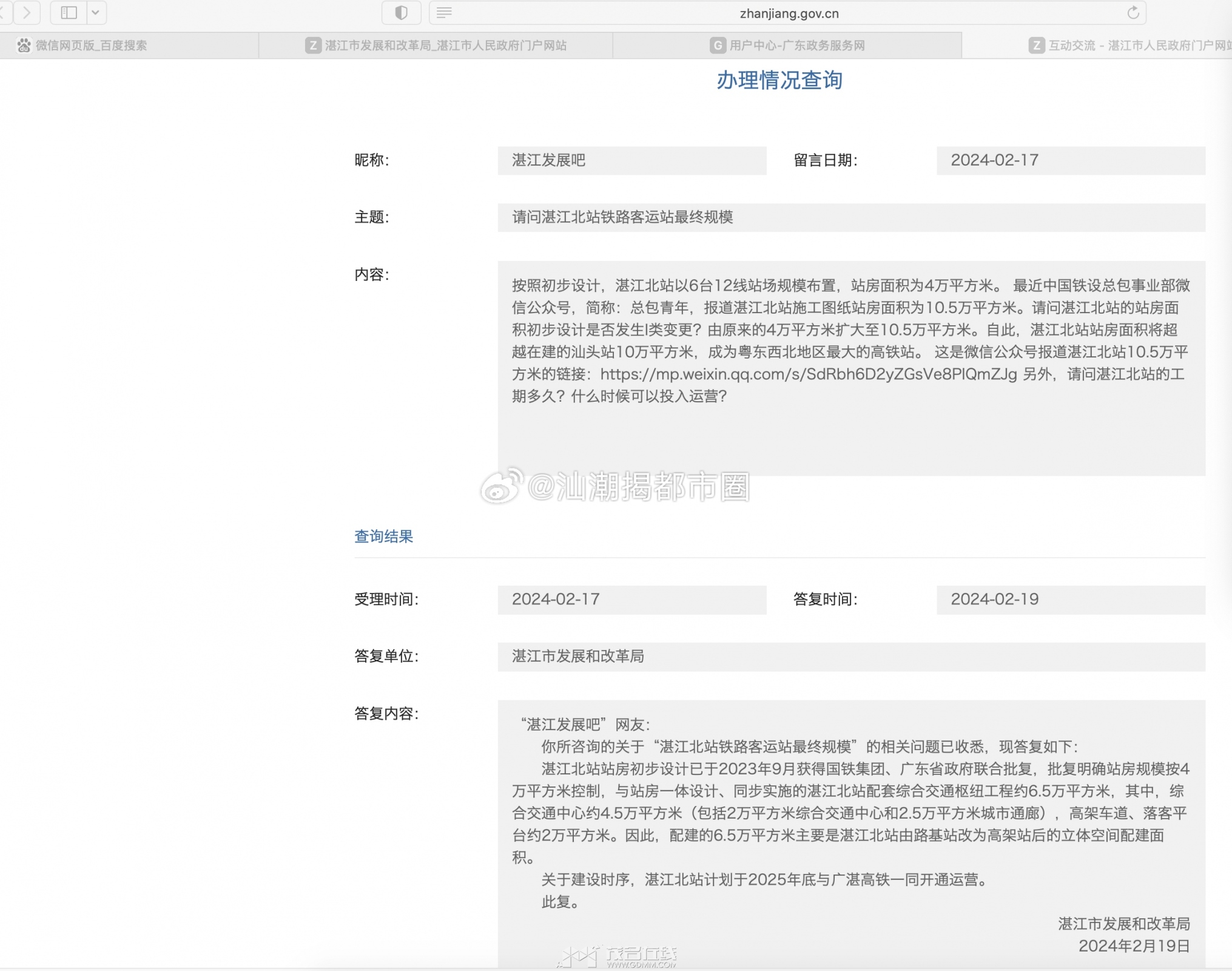
Task: Click the Baidu paw favicon on first tab
Action: pos(24,46)
